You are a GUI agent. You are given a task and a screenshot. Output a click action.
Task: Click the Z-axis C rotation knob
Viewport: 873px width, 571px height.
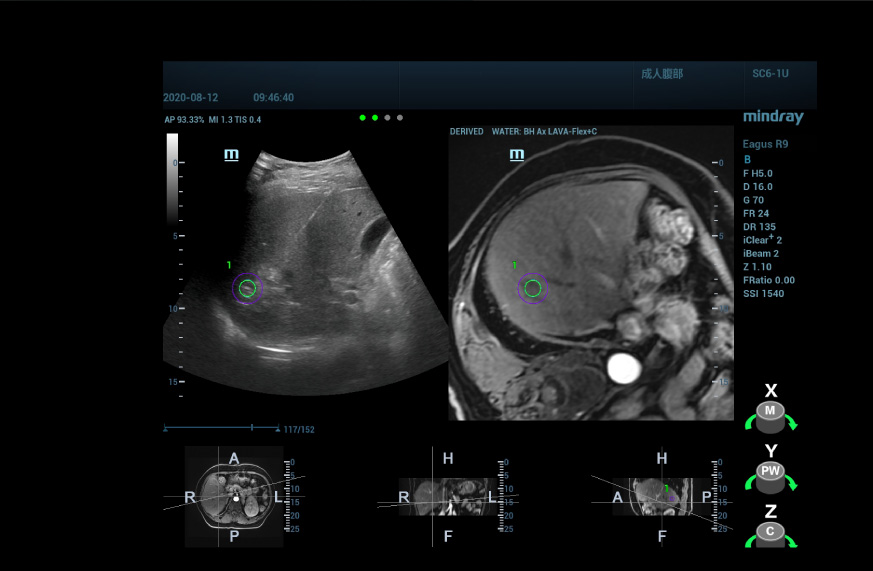tap(769, 532)
